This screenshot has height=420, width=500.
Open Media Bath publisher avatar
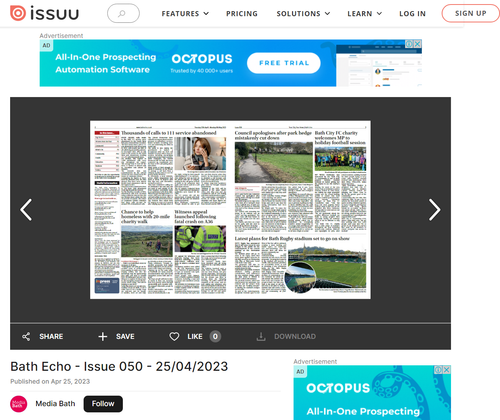19,404
